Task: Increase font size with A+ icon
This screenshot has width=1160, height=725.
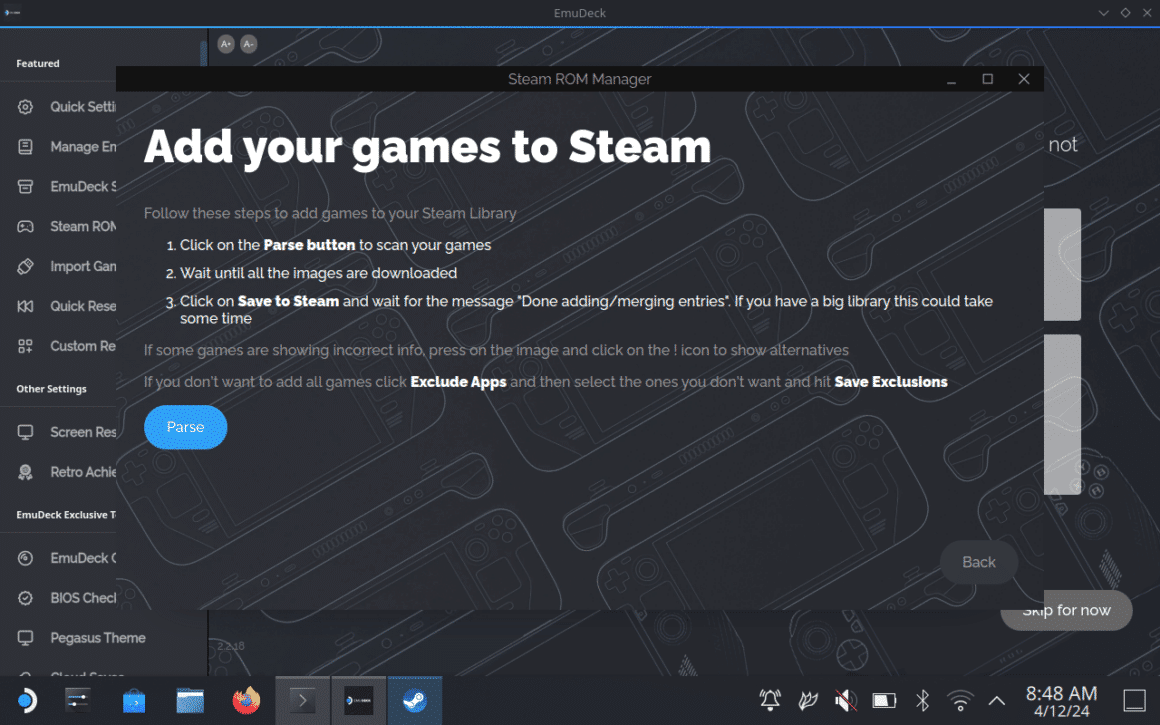Action: pyautogui.click(x=226, y=44)
